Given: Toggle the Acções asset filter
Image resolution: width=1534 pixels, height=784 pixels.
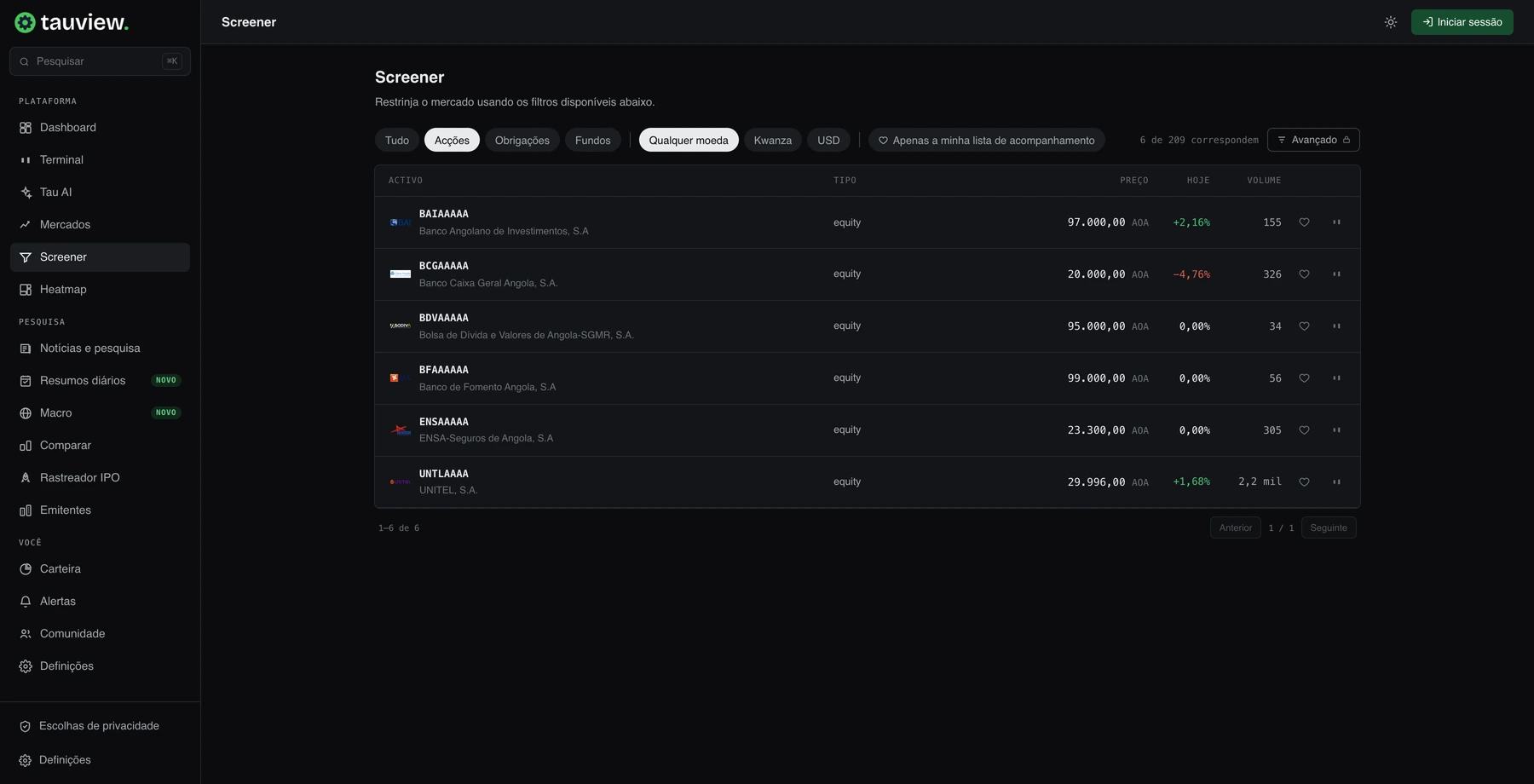Looking at the screenshot, I should (x=452, y=141).
